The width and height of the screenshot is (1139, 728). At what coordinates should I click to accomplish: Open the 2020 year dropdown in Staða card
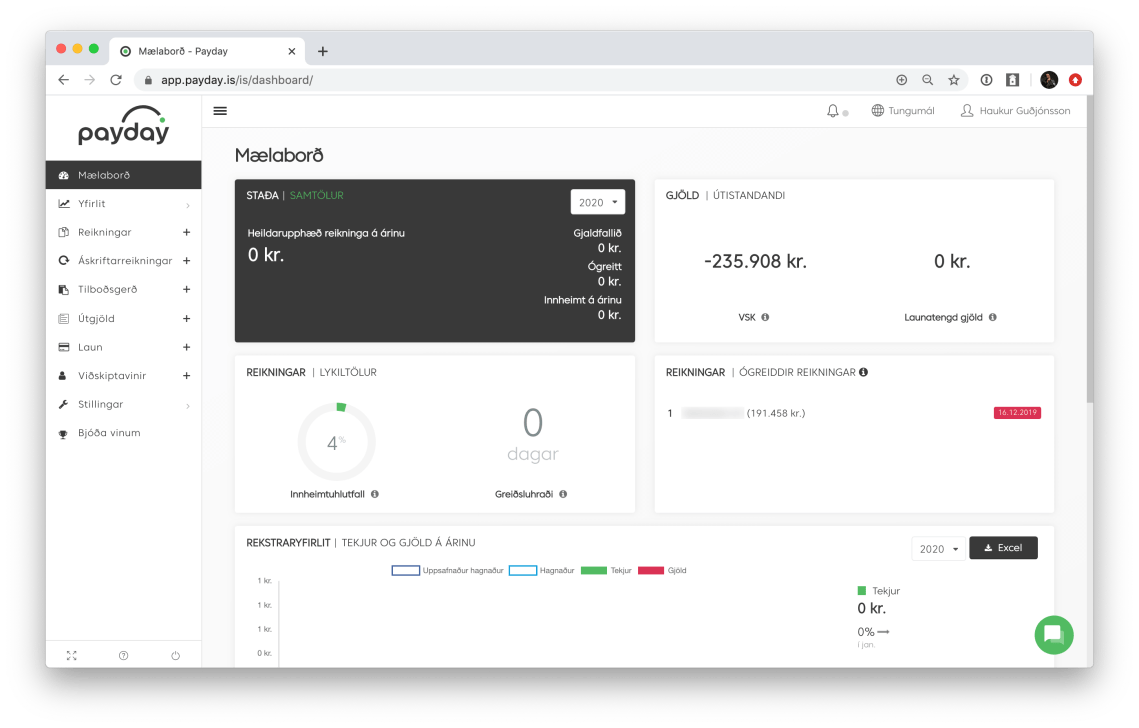click(597, 202)
